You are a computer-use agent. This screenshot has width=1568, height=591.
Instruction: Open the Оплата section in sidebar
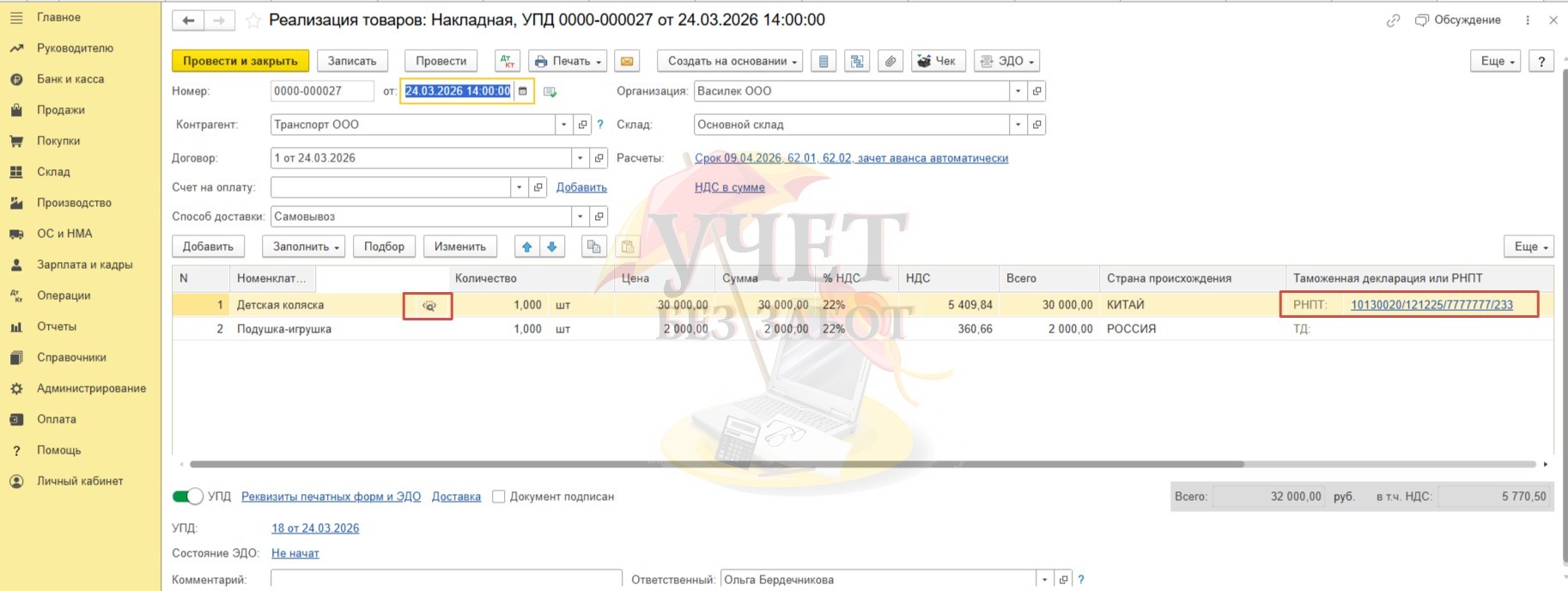tap(57, 419)
